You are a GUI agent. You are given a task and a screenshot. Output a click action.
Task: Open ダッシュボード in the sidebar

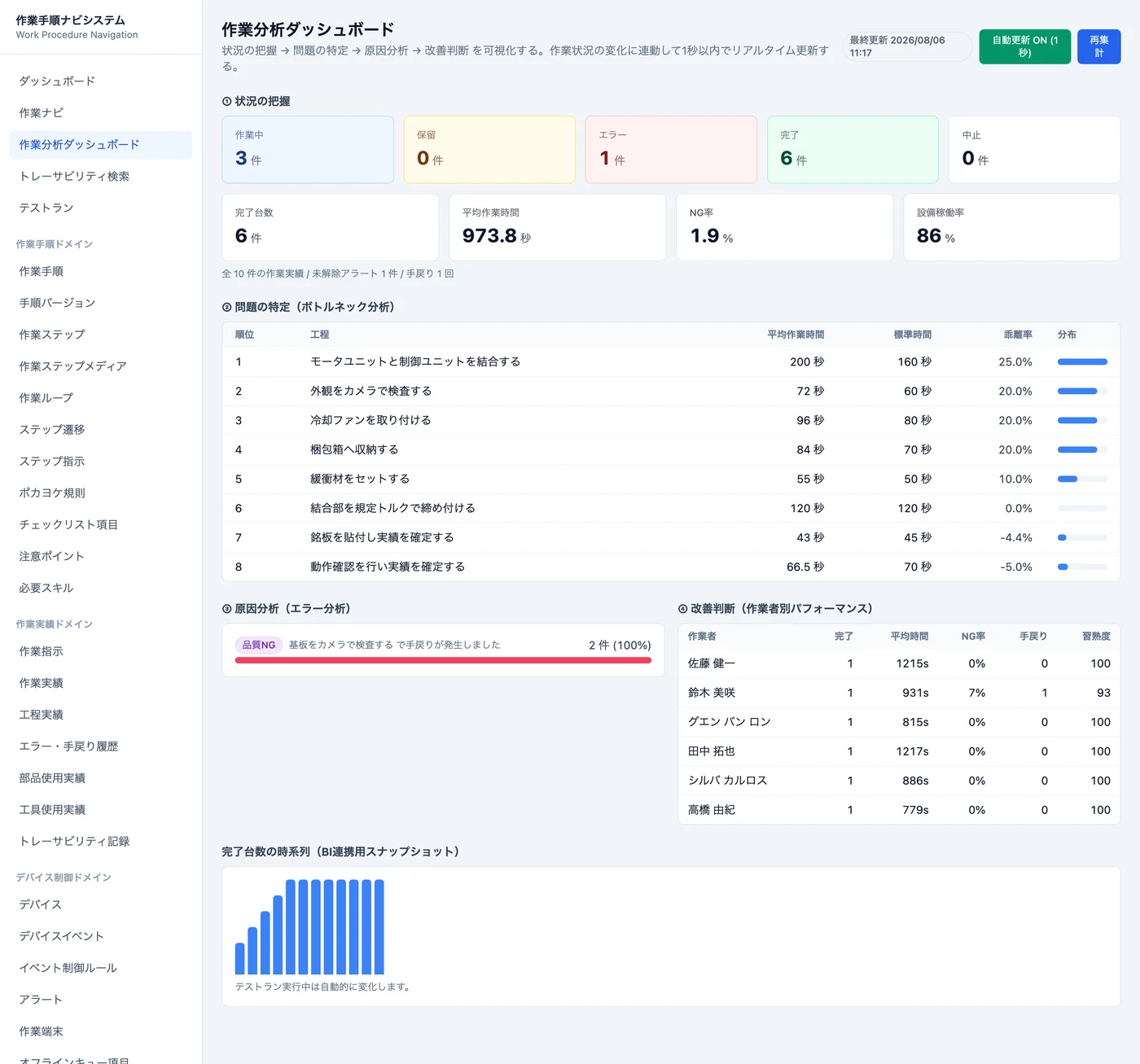click(x=101, y=81)
